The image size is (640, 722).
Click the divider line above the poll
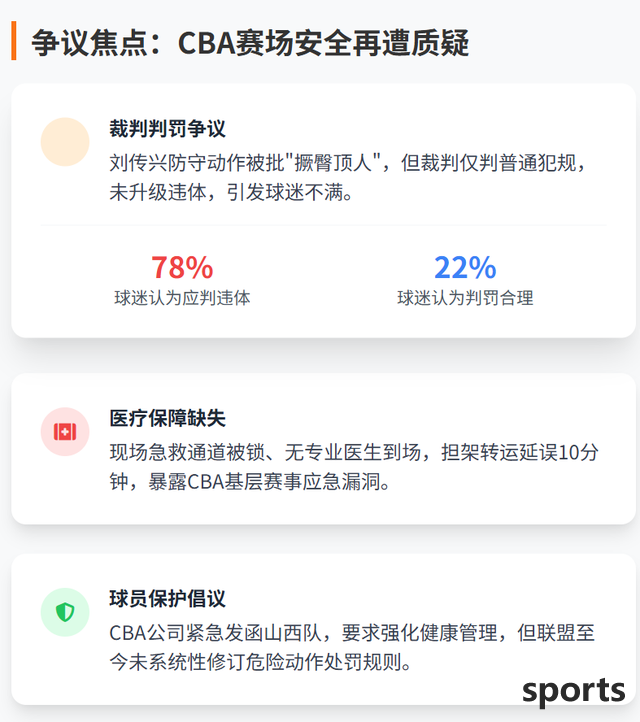[323, 225]
